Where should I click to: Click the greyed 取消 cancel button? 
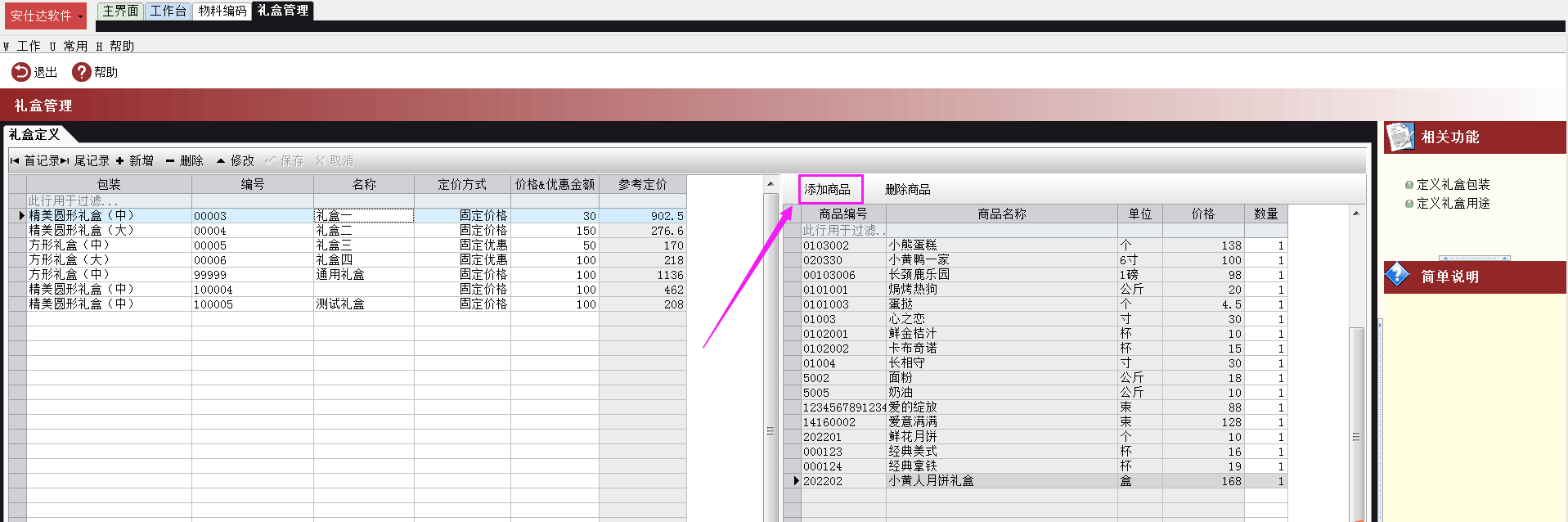click(x=335, y=160)
